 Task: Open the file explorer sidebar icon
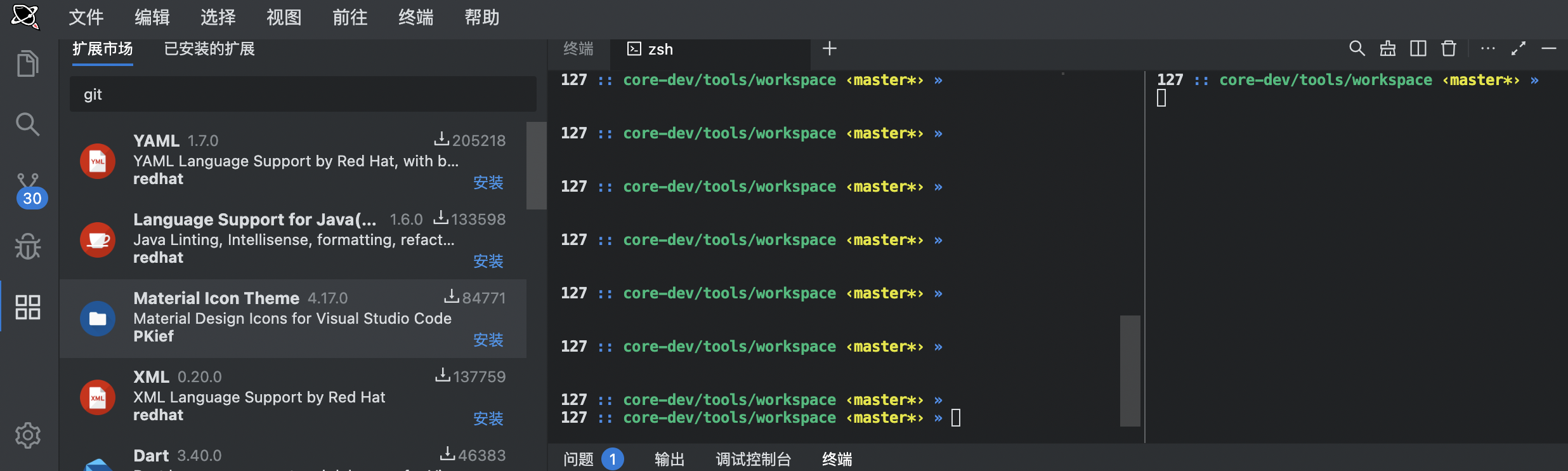[27, 63]
